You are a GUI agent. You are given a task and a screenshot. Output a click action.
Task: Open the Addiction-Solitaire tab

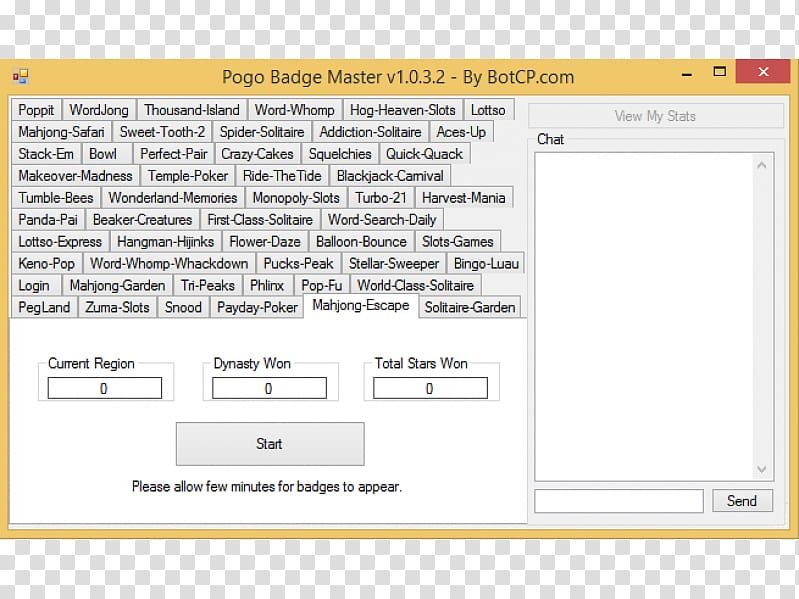(x=370, y=132)
